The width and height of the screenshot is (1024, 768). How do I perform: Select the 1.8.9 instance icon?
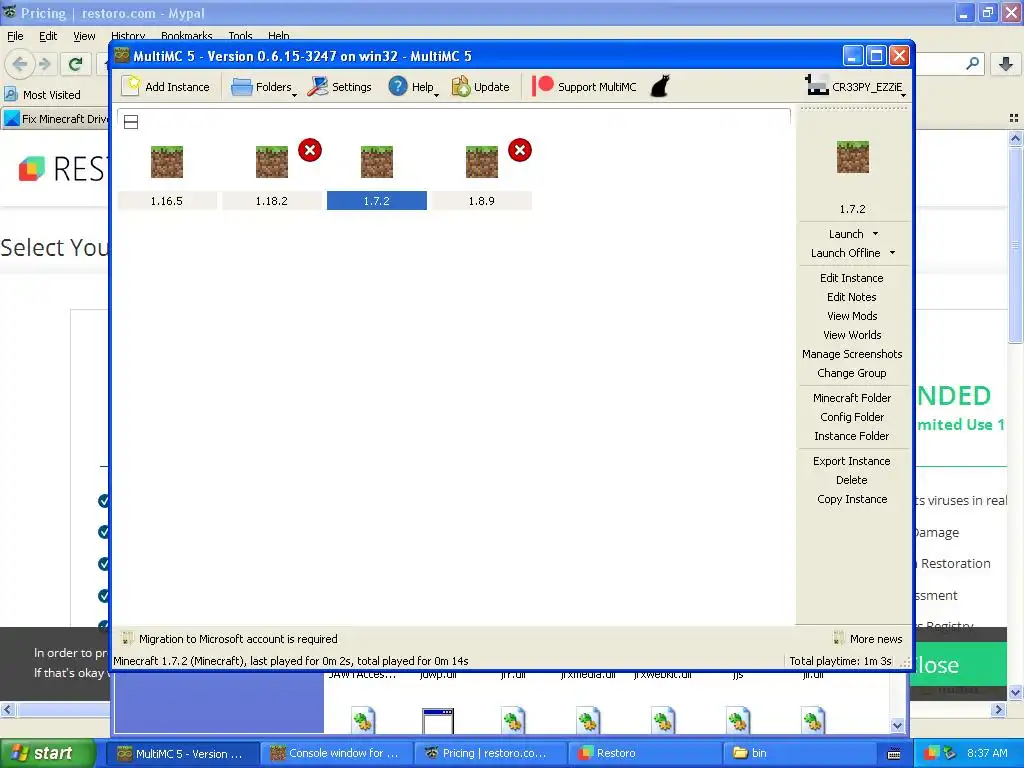pyautogui.click(x=482, y=161)
